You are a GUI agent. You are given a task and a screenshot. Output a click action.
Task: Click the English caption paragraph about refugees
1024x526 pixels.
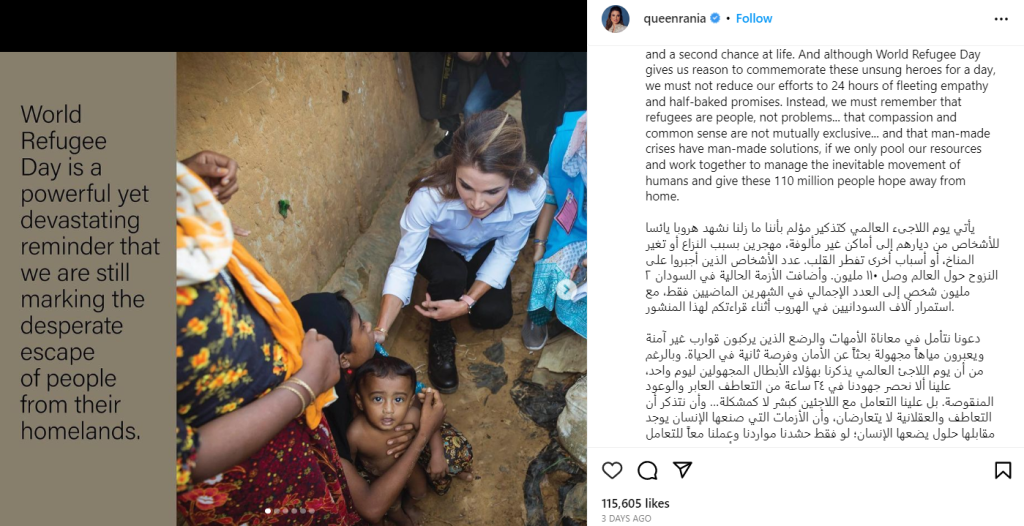818,125
